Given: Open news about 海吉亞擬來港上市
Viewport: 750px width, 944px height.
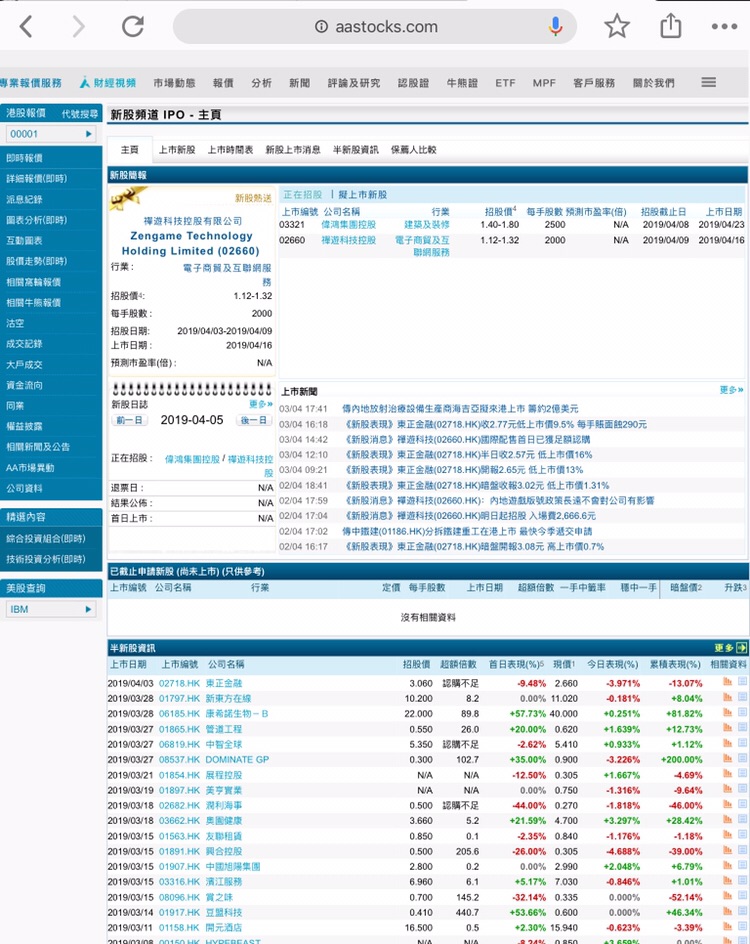Looking at the screenshot, I should [460, 408].
